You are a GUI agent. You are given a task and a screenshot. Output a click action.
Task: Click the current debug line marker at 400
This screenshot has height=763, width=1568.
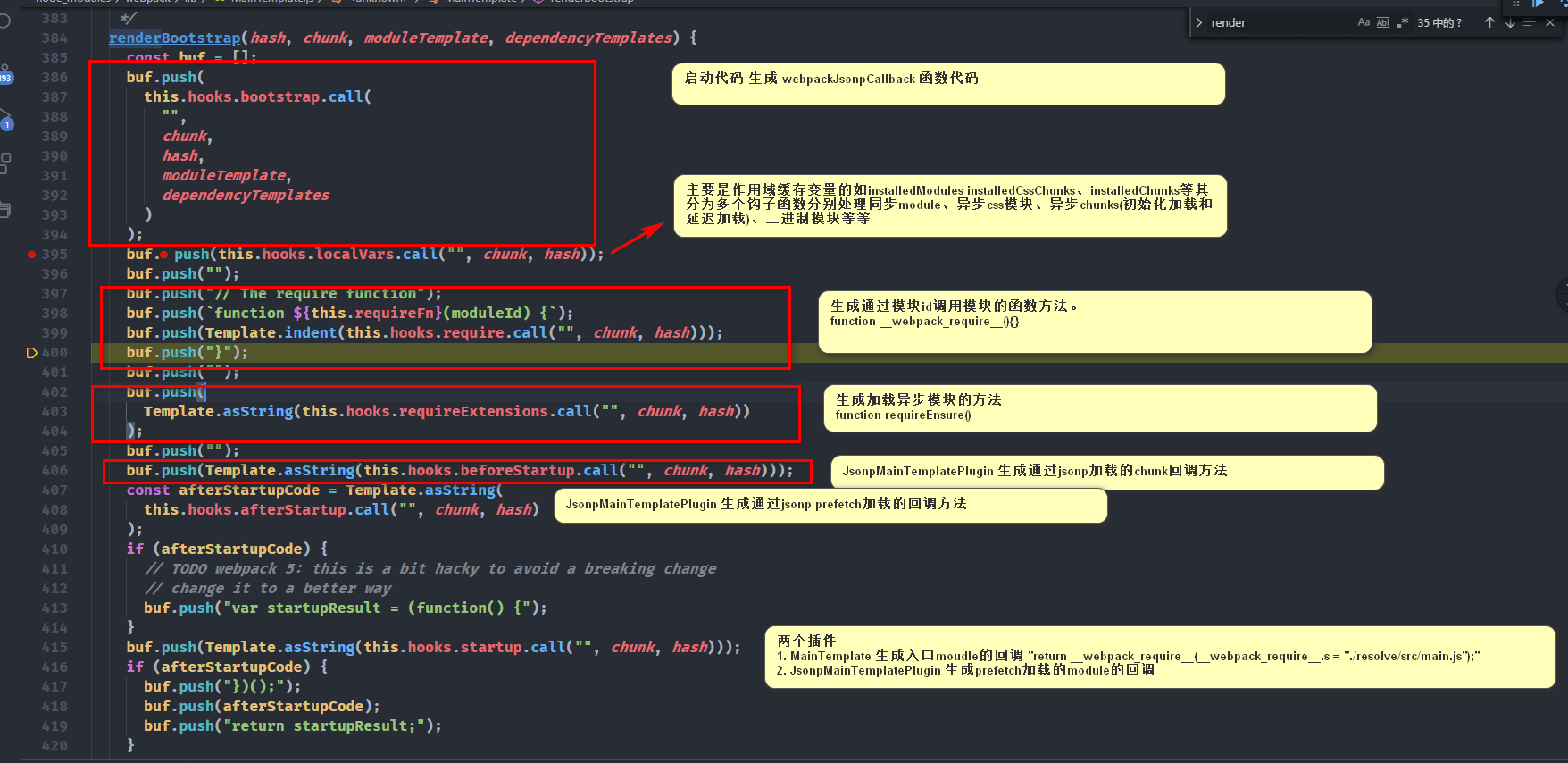pyautogui.click(x=31, y=353)
